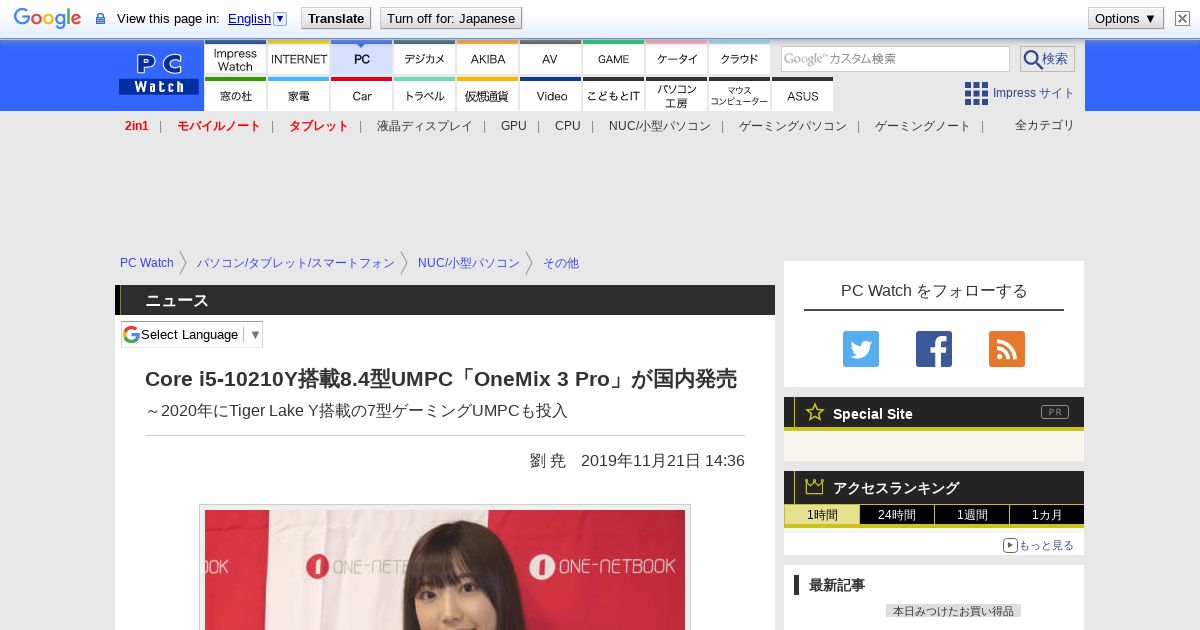This screenshot has height=630, width=1200.
Task: Open the INTERNET nav tab
Action: click(299, 58)
